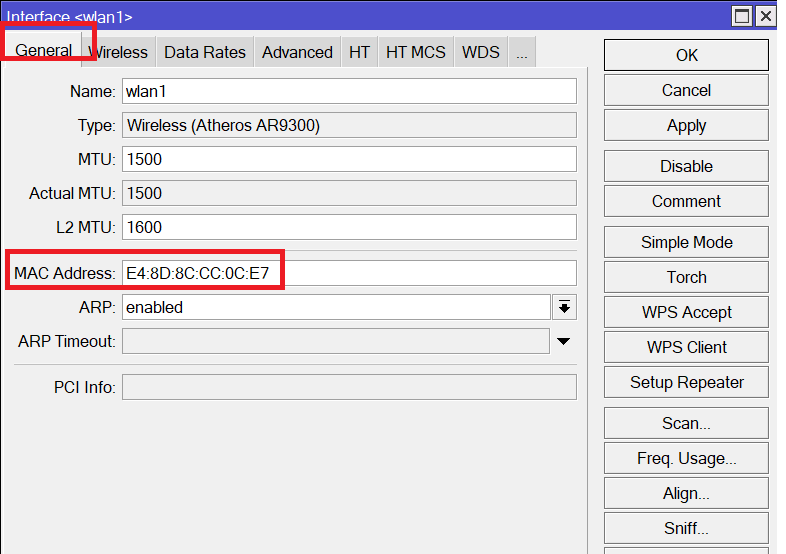Start a wireless Scan
Image resolution: width=786 pixels, height=554 pixels.
click(686, 423)
